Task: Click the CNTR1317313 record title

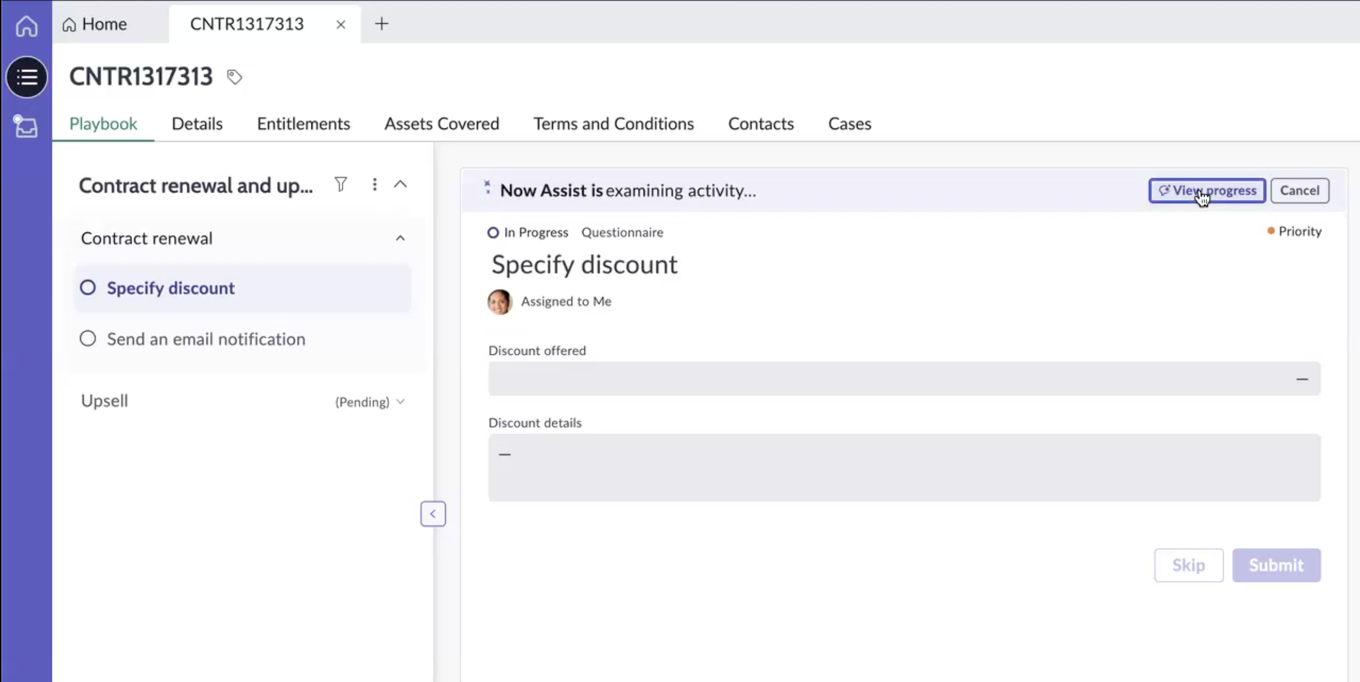Action: pyautogui.click(x=141, y=76)
